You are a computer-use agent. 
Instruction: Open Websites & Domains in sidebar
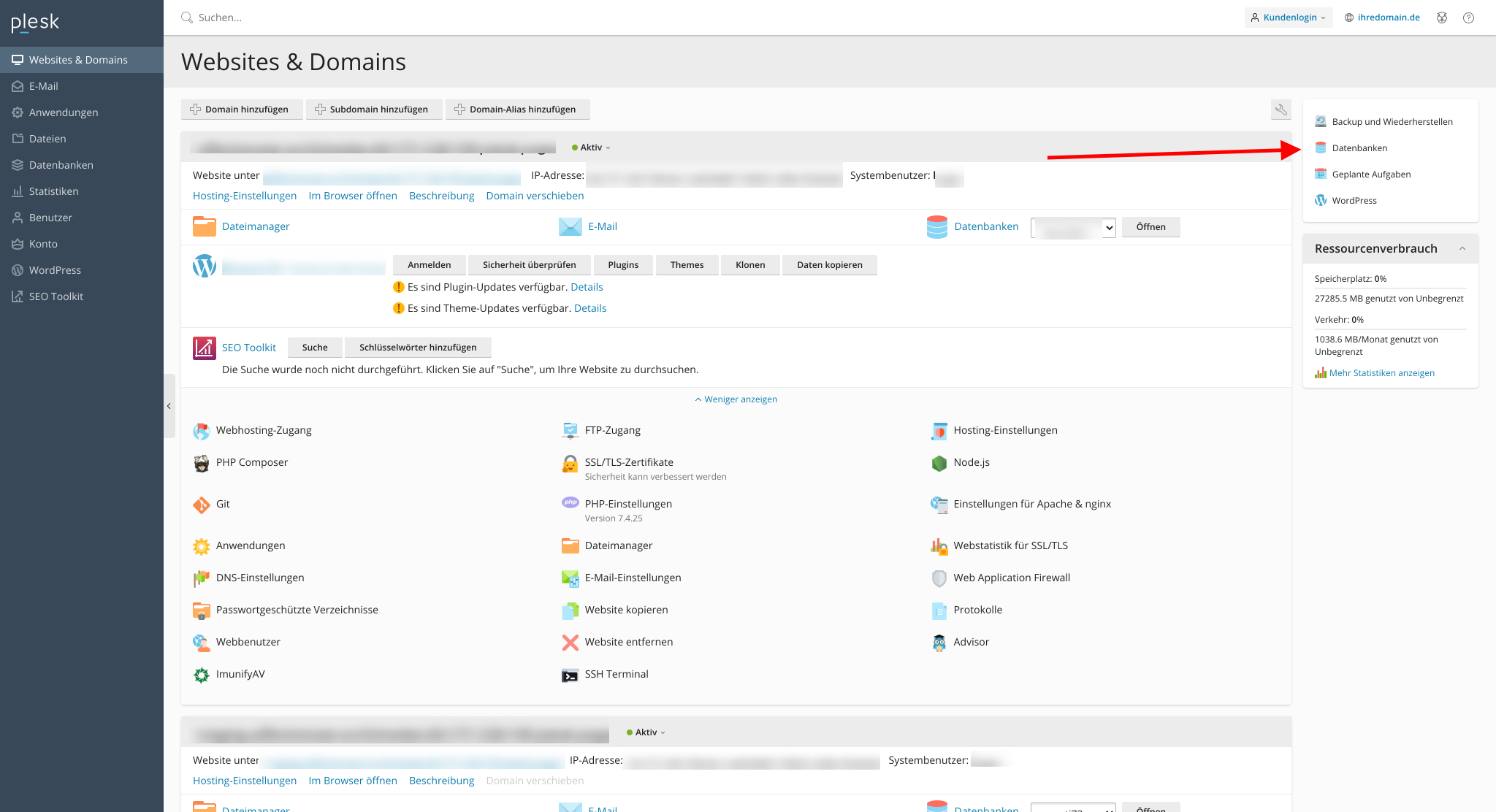[81, 60]
